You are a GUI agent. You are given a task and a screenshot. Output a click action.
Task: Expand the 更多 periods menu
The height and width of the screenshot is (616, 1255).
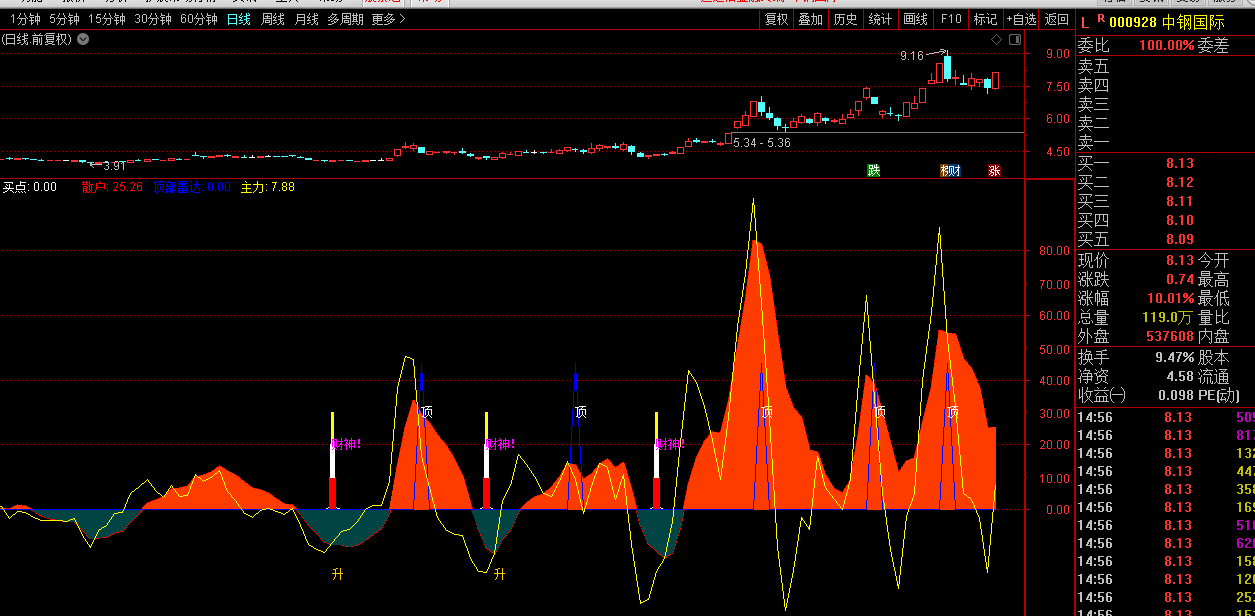point(383,19)
